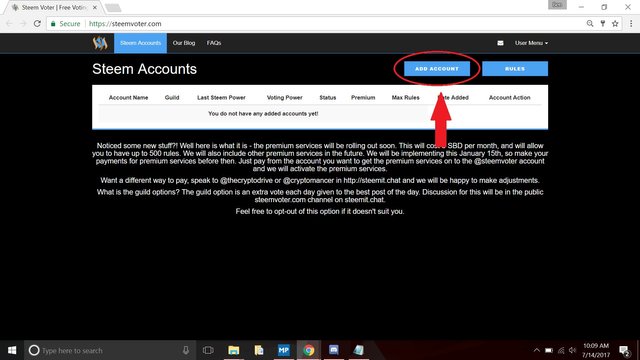Screen dimensions: 640x360
Task: Click the steemvoter.com address bar
Action: pos(335,24)
